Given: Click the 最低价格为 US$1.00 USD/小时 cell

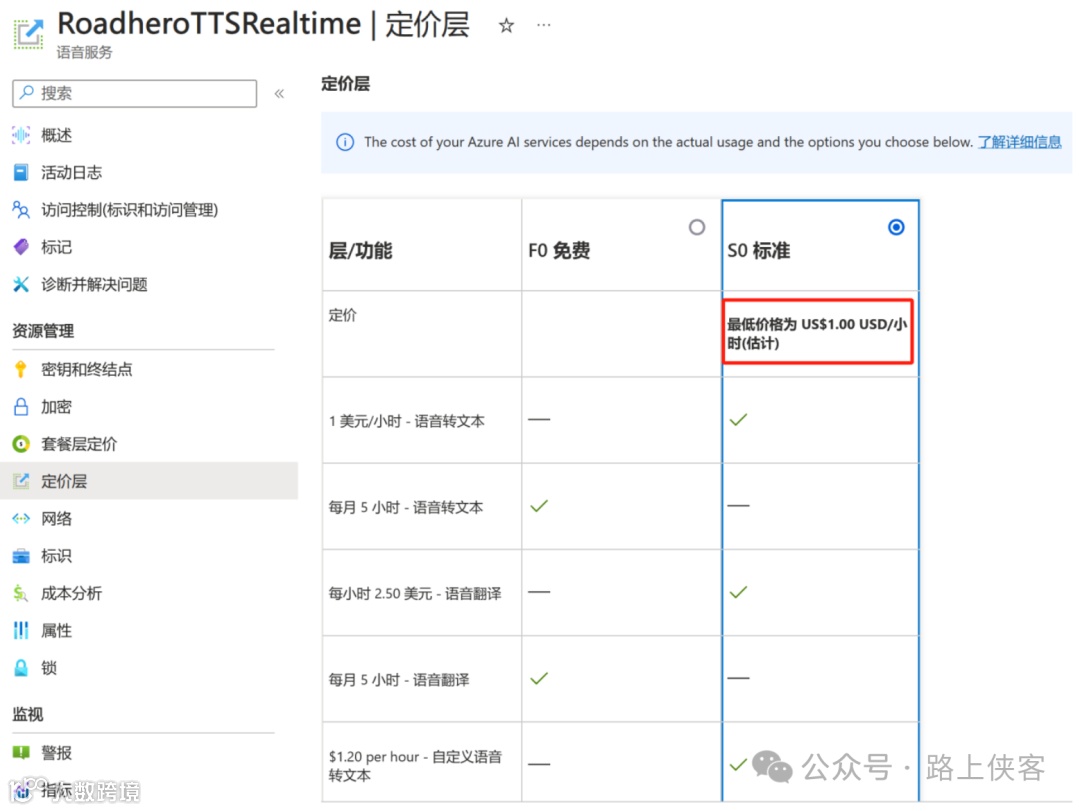Looking at the screenshot, I should (x=818, y=331).
